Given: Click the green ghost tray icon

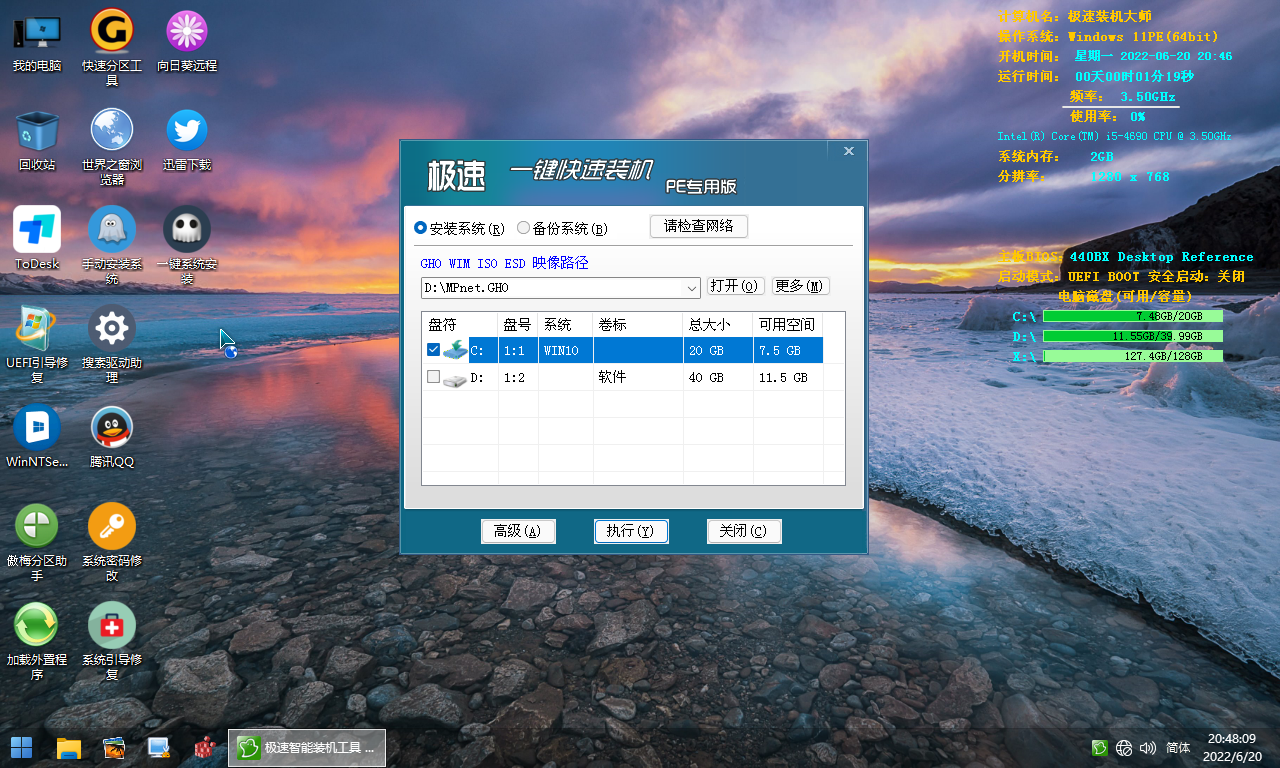Looking at the screenshot, I should (1099, 747).
